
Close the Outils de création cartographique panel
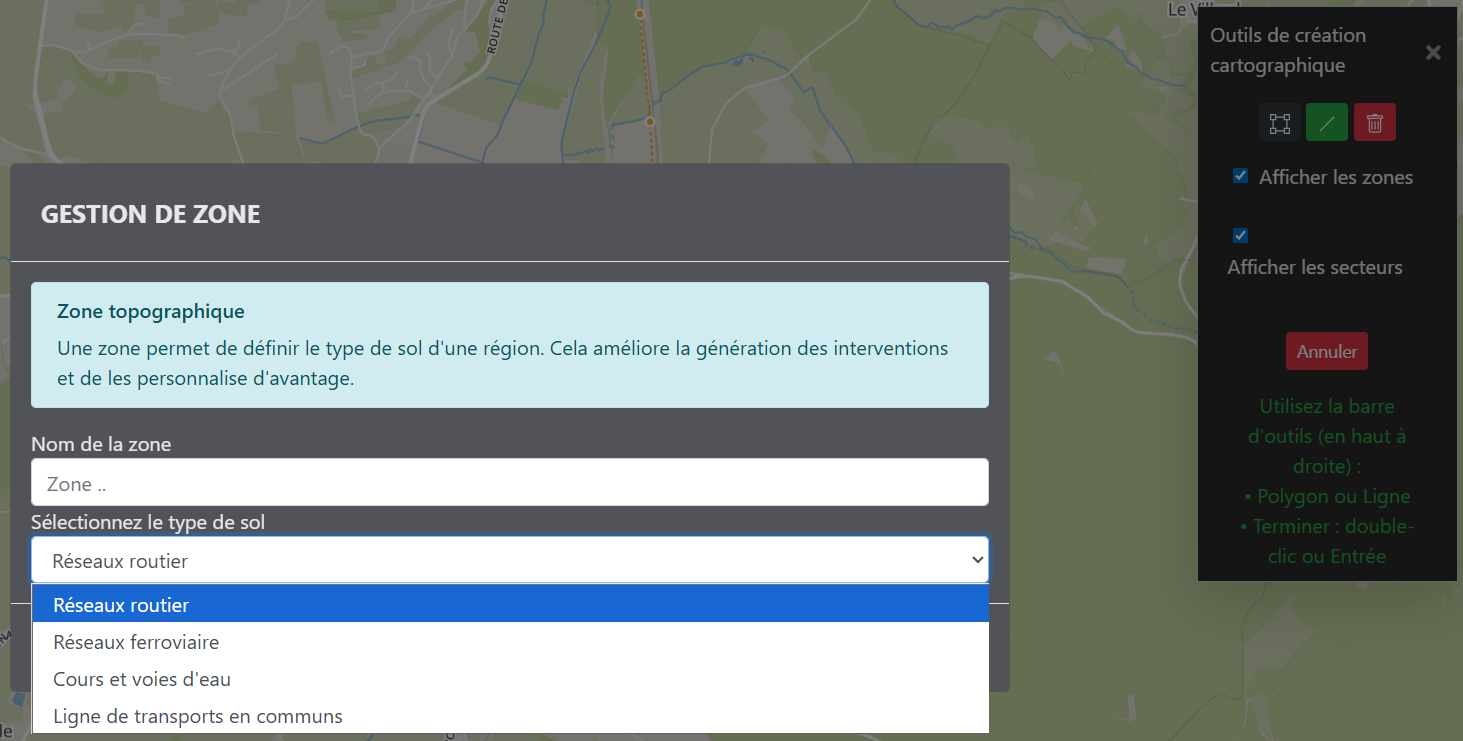pyautogui.click(x=1433, y=52)
